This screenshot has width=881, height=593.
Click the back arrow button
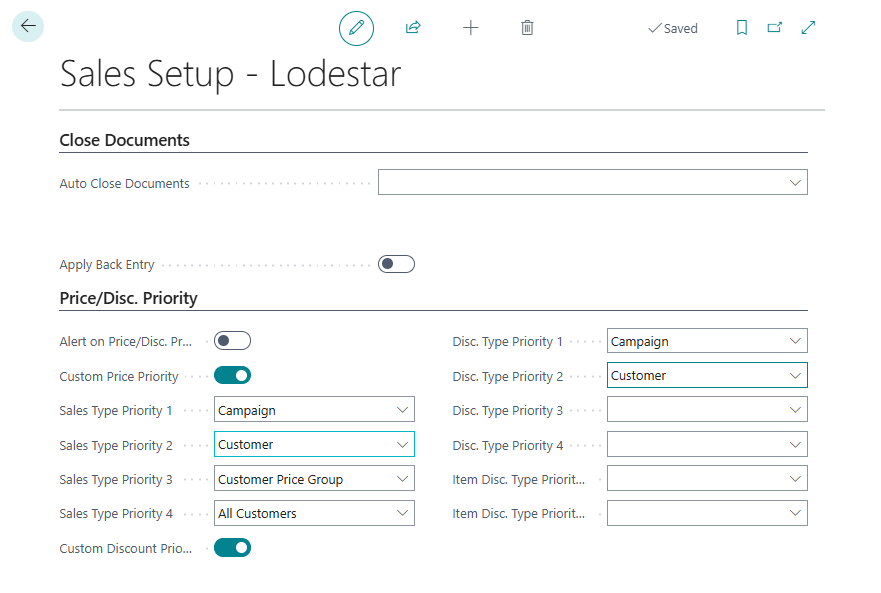click(x=28, y=26)
